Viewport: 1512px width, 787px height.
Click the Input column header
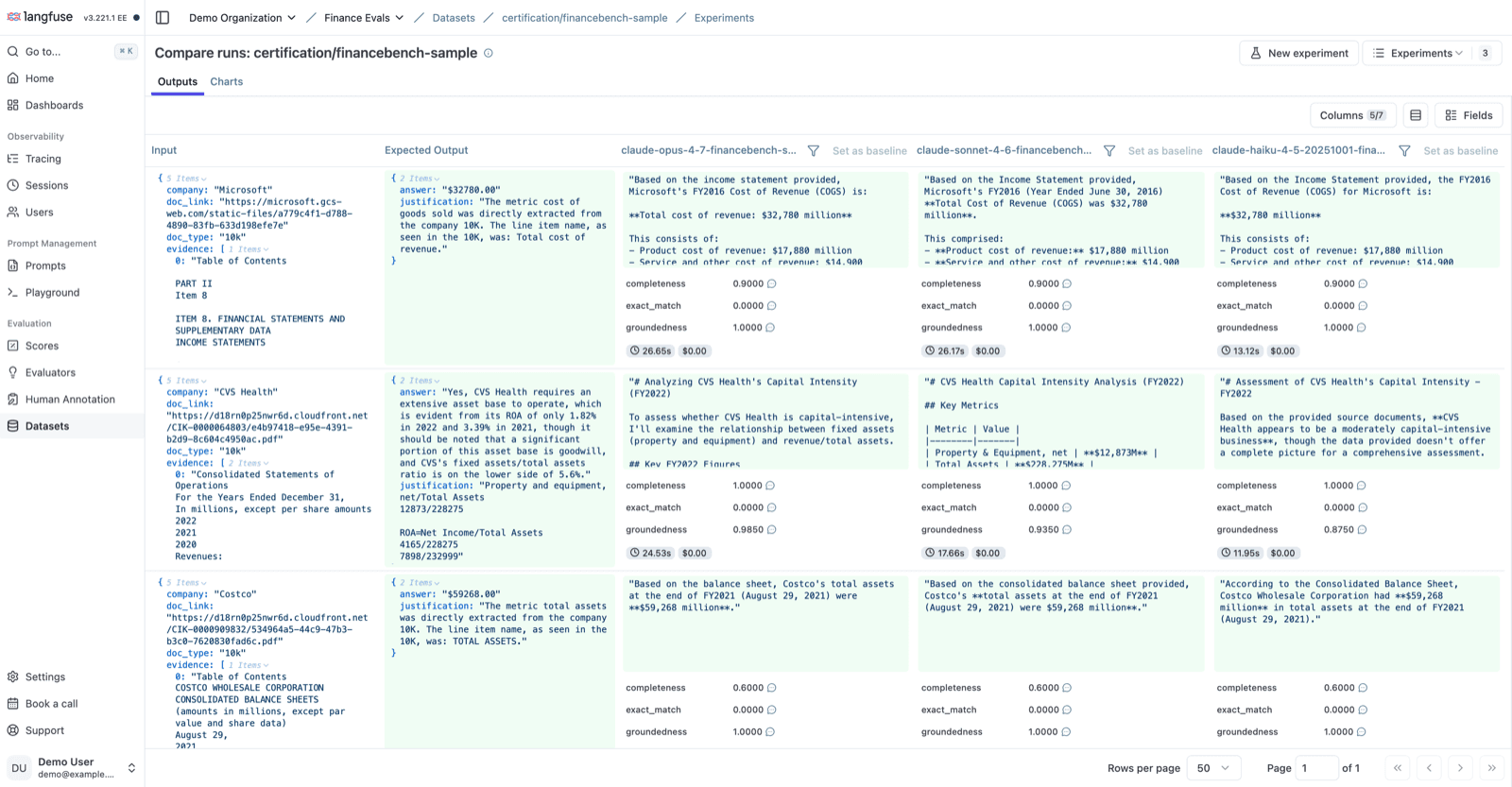164,150
